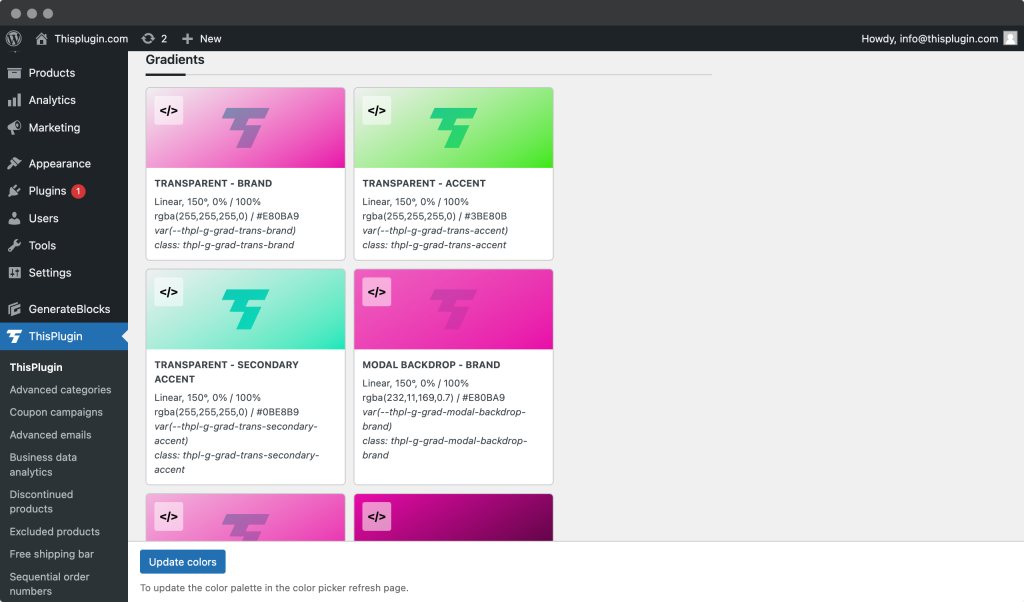
Task: Click the WordPress logo in the admin bar
Action: 13,39
